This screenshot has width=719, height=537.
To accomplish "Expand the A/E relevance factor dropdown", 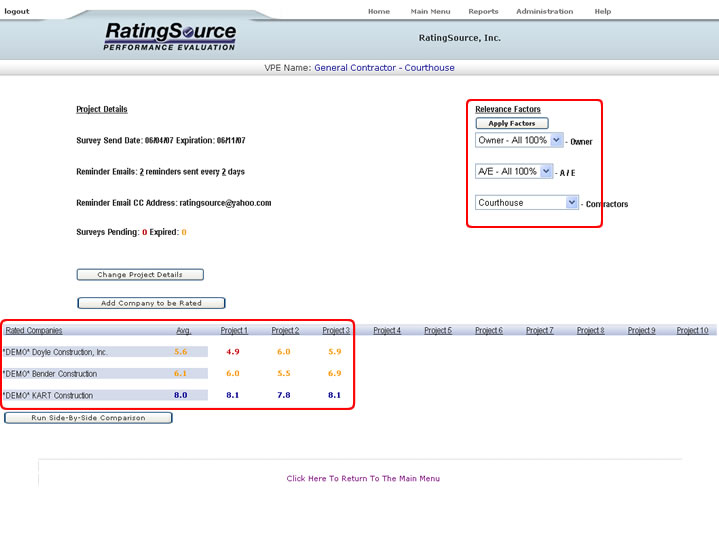I will 514,171.
